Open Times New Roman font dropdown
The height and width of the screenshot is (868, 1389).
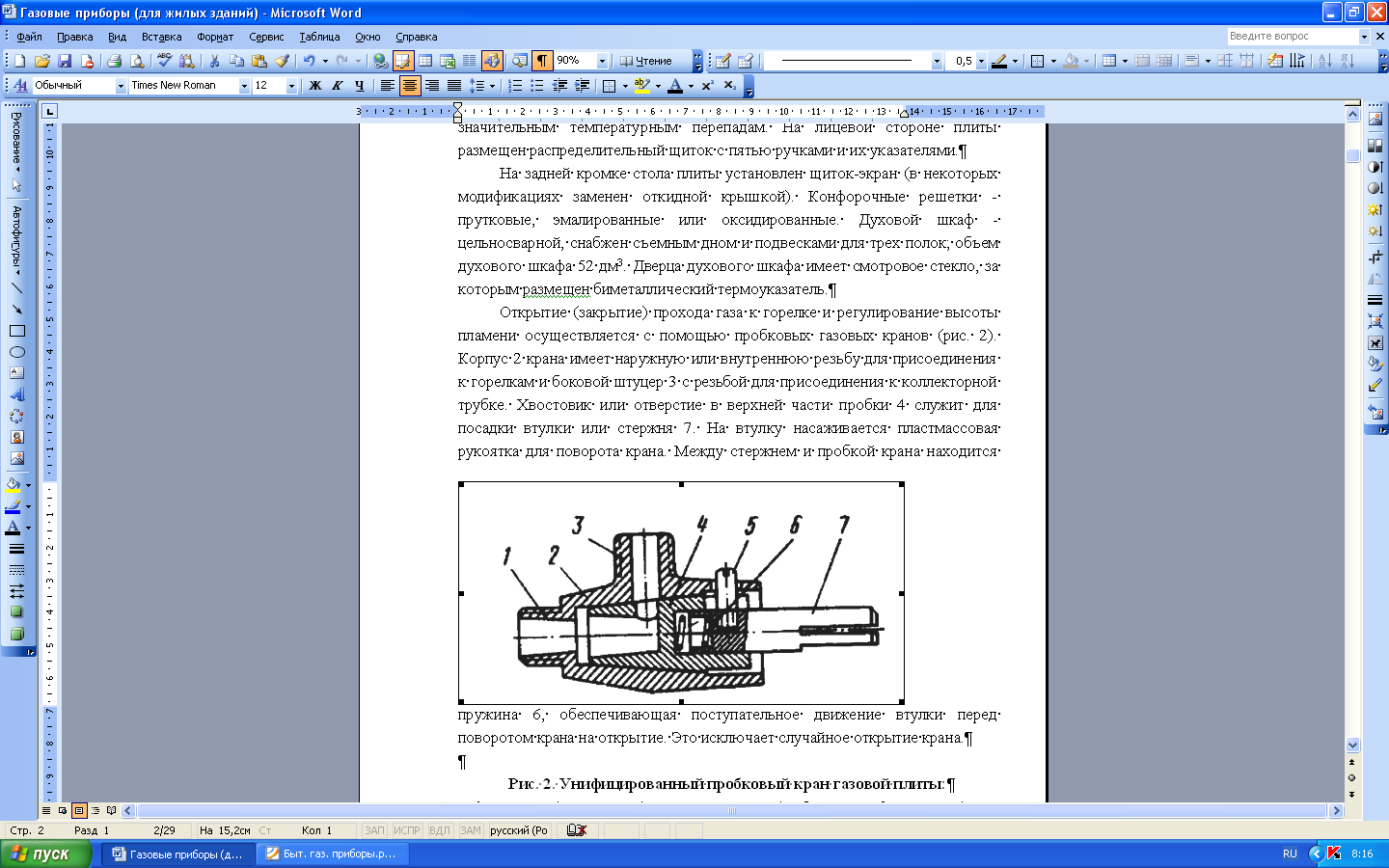click(x=243, y=86)
